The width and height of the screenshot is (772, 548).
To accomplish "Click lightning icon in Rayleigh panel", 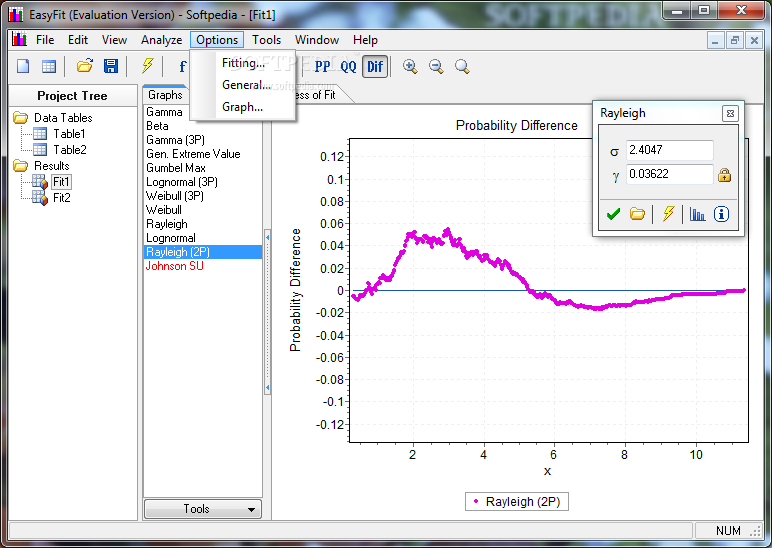I will click(668, 214).
